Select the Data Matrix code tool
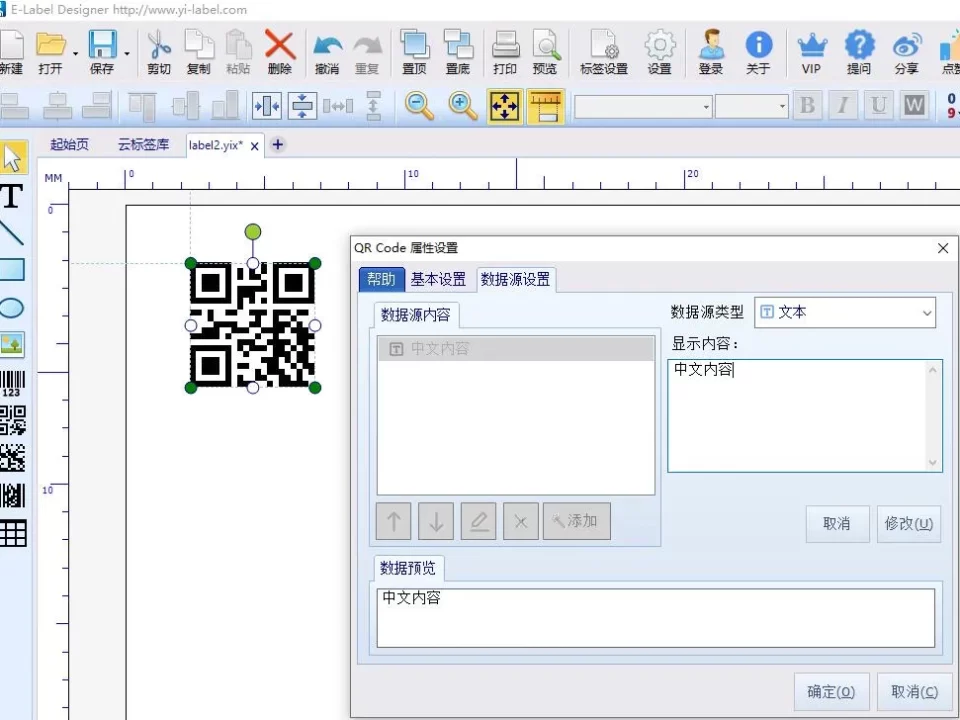Viewport: 960px width, 720px height. pyautogui.click(x=12, y=458)
